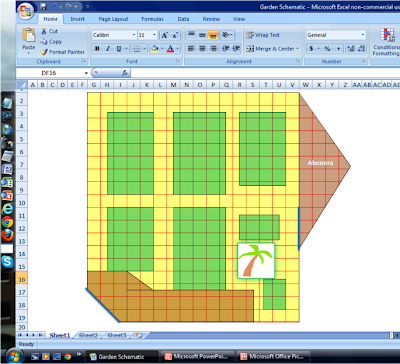Open the fill color dropdown arrow
The width and height of the screenshot is (400, 364).
point(161,49)
